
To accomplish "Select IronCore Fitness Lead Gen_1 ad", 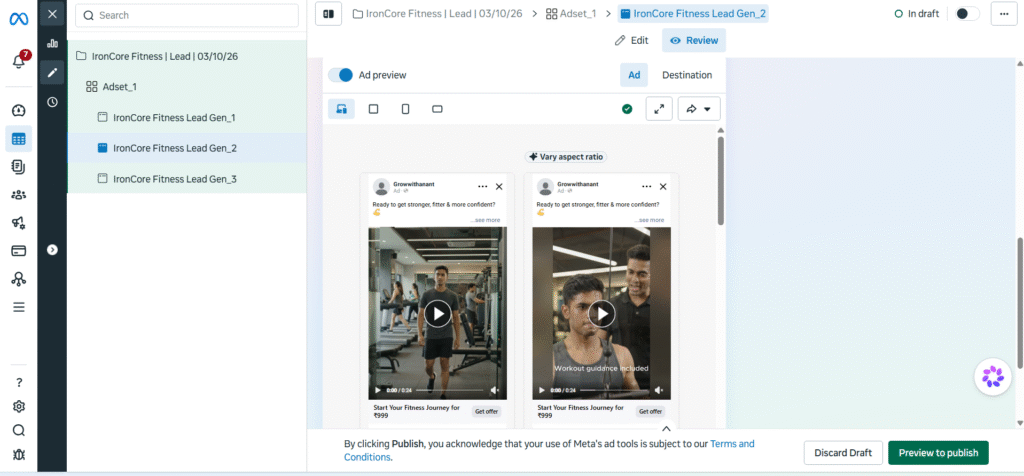I will tap(187, 118).
